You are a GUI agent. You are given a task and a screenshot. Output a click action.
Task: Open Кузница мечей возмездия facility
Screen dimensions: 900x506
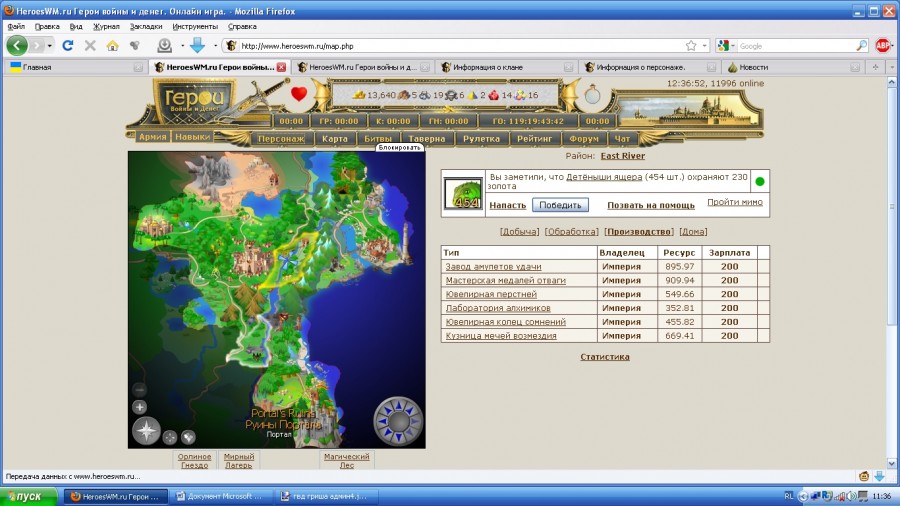click(x=501, y=336)
